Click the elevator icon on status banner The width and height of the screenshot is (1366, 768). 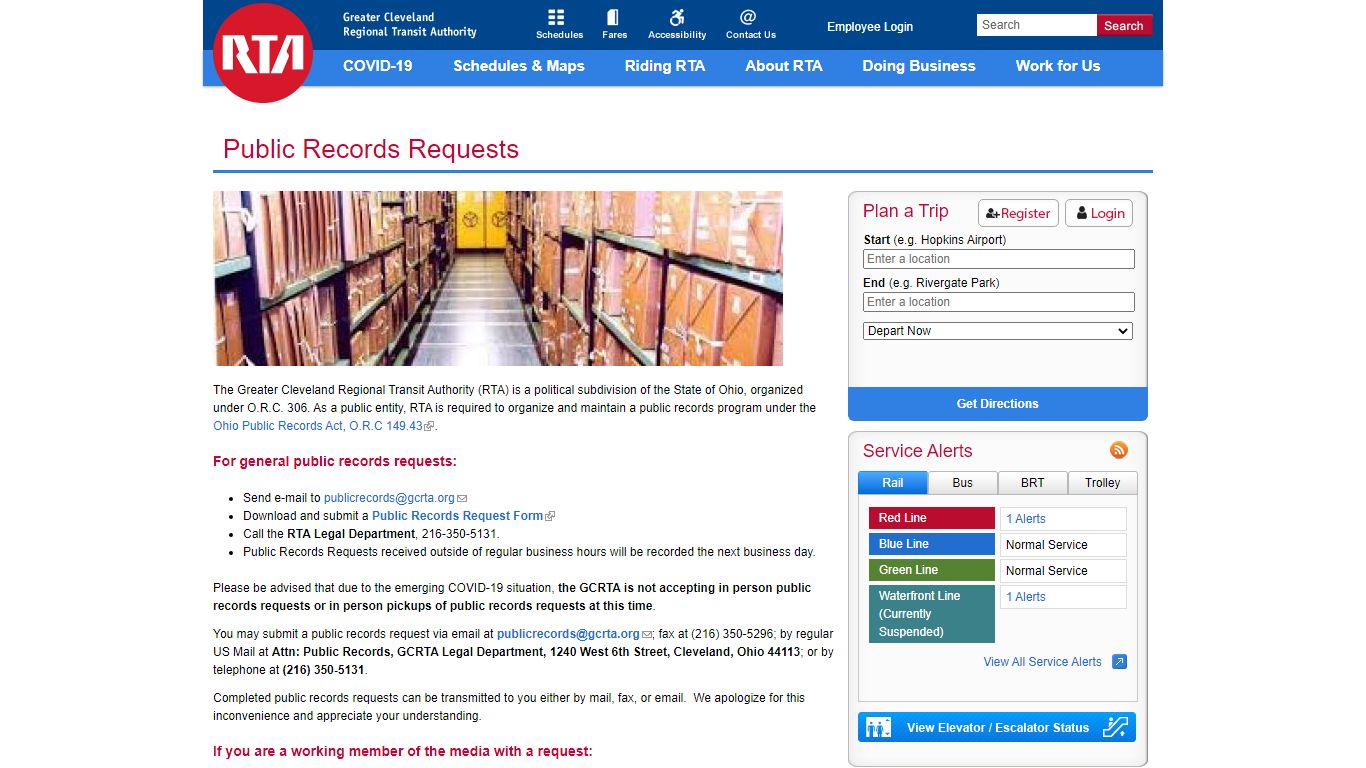[x=878, y=727]
